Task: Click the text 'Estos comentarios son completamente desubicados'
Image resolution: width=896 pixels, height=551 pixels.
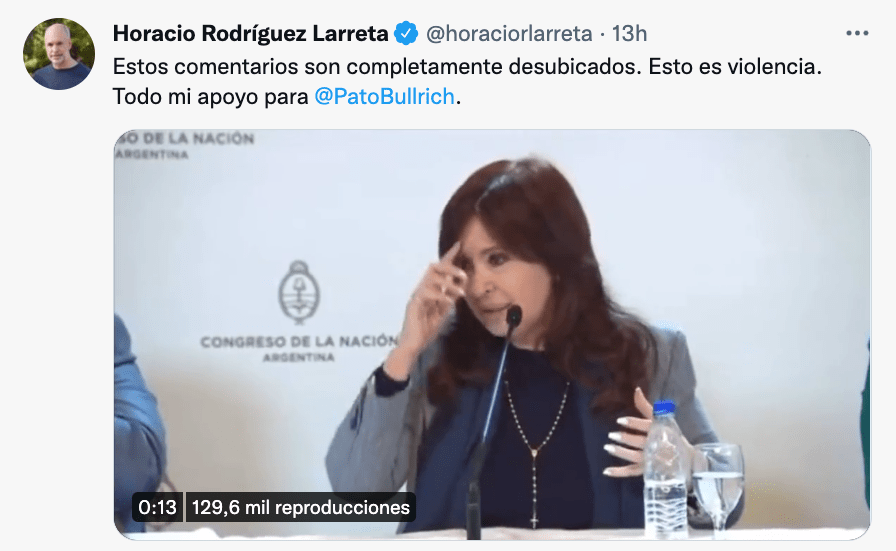Action: coord(374,67)
